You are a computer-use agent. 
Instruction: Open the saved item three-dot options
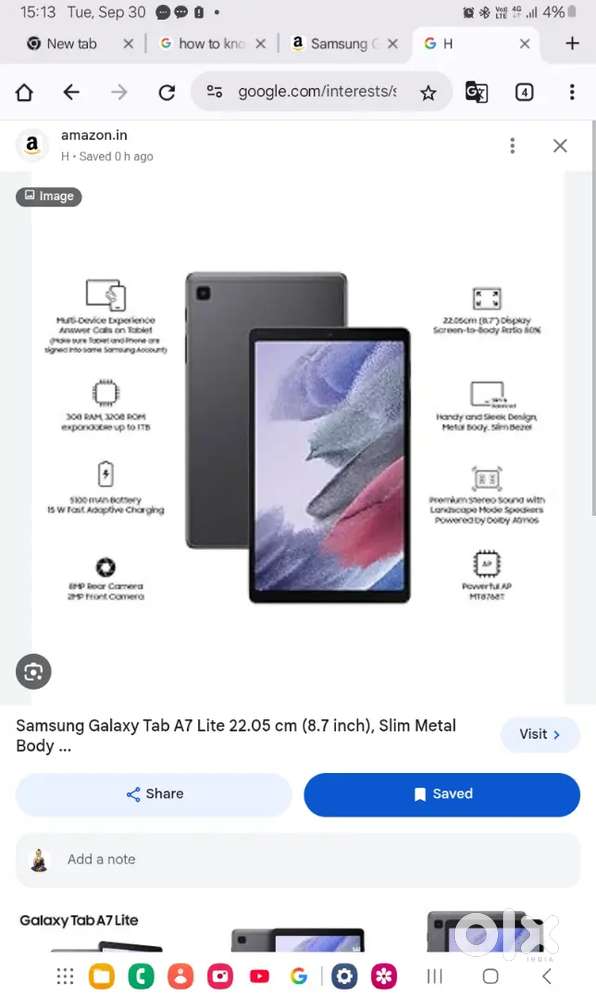[x=512, y=145]
